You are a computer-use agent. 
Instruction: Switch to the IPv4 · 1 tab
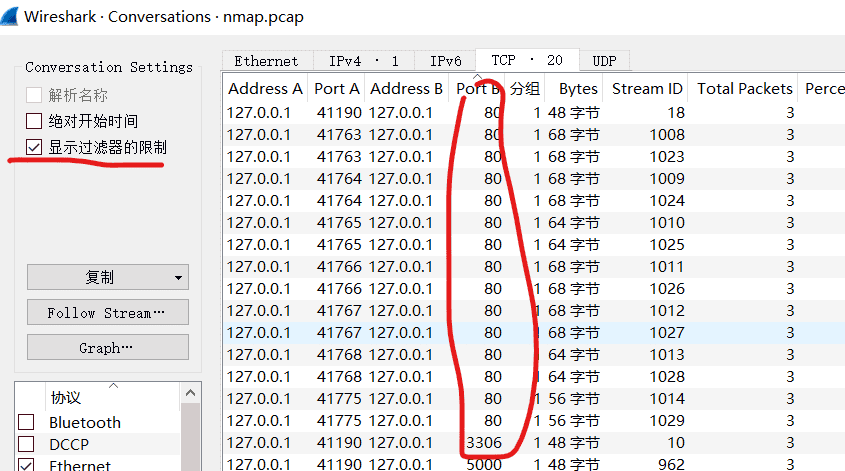click(364, 61)
